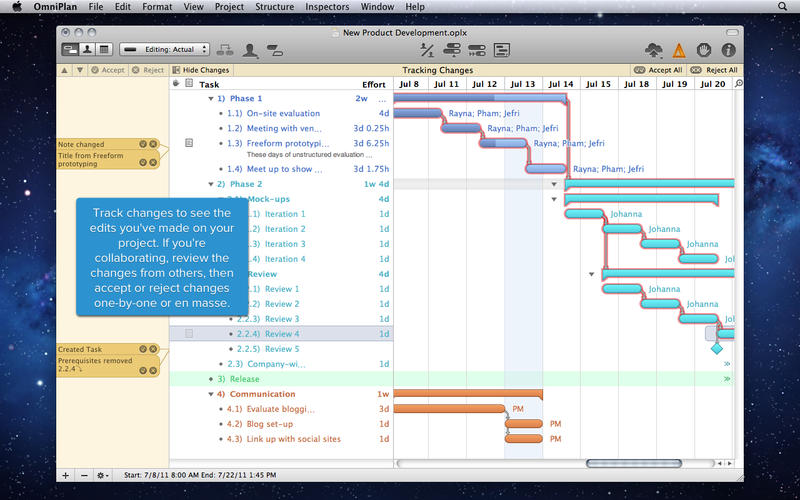Collapse the Communication task group
The image size is (800, 500).
[211, 394]
